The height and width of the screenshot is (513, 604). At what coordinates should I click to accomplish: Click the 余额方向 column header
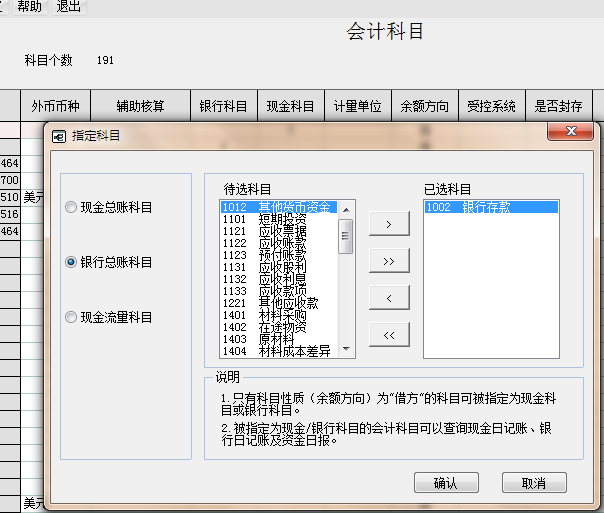(x=424, y=106)
